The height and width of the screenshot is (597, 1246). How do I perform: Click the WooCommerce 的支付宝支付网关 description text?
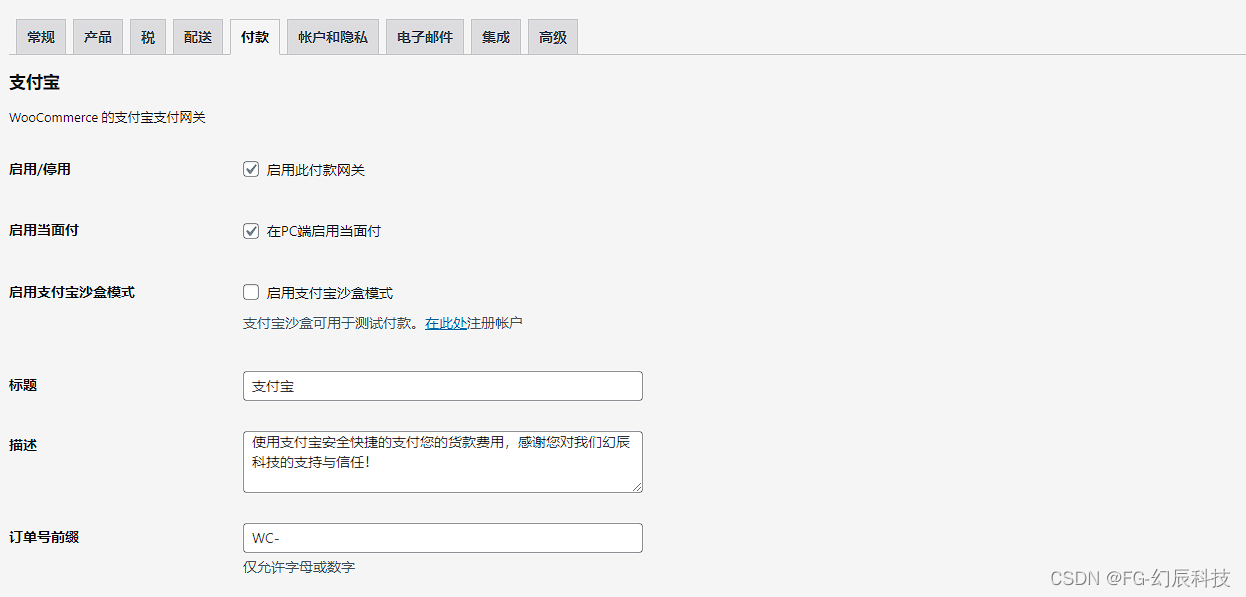108,117
